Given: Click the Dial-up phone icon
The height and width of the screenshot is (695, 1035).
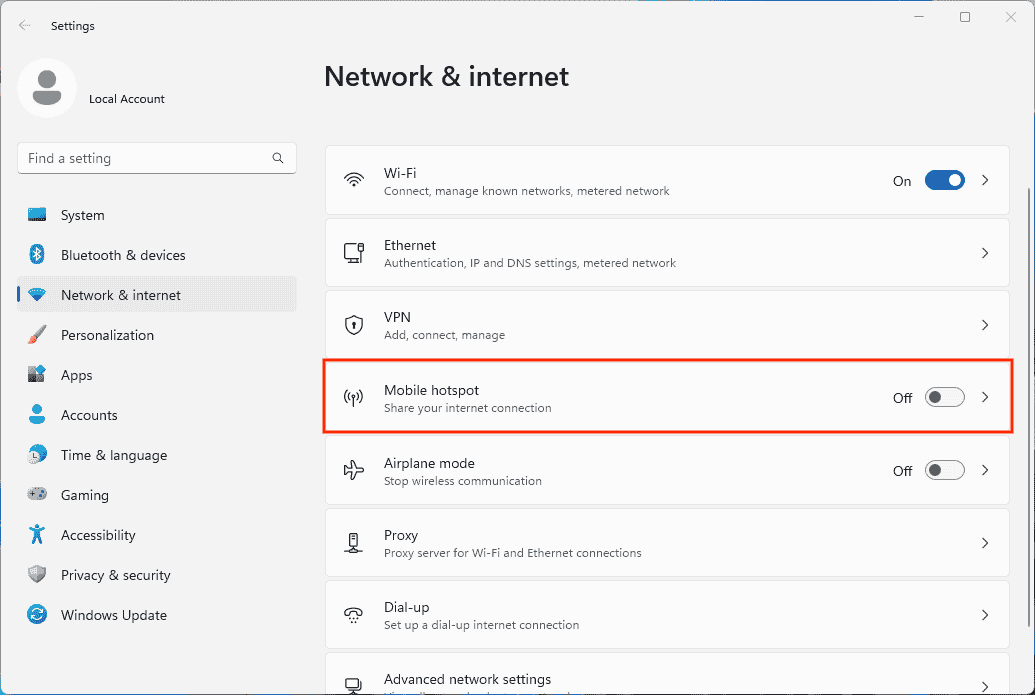Looking at the screenshot, I should tap(354, 615).
